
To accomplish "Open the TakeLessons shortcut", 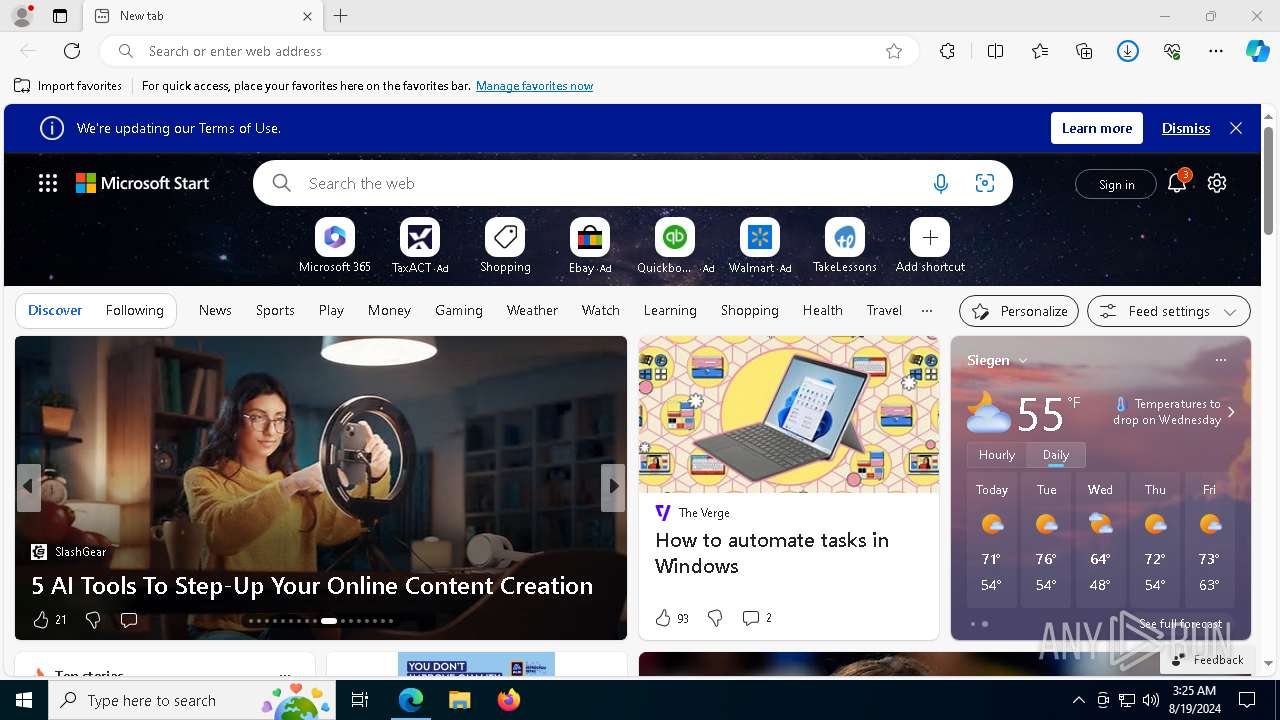I will pos(845,246).
